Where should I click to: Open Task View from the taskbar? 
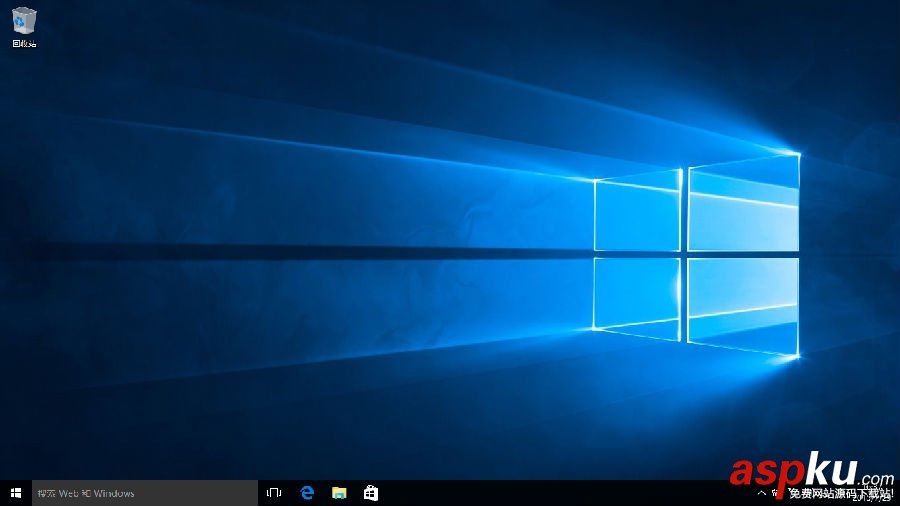[x=274, y=493]
